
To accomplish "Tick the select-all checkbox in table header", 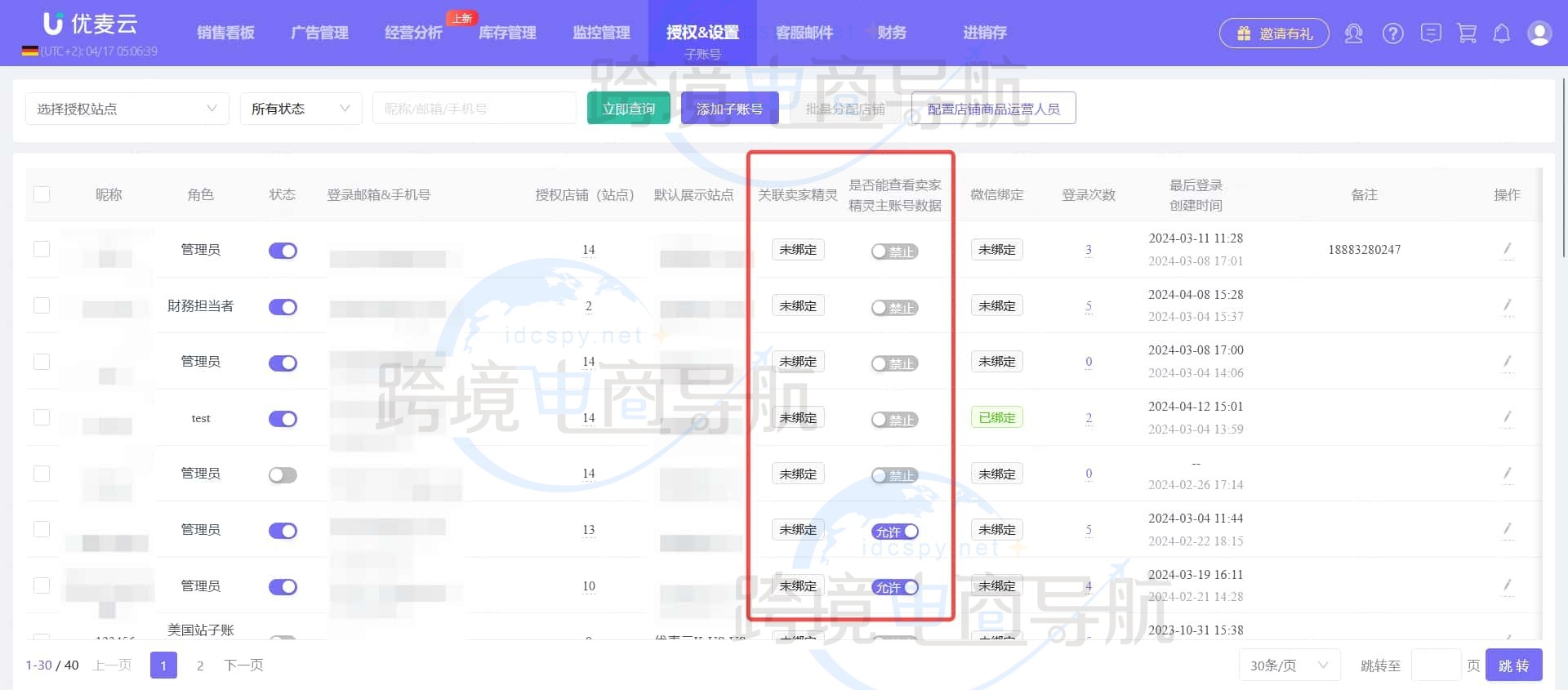I will 42,194.
